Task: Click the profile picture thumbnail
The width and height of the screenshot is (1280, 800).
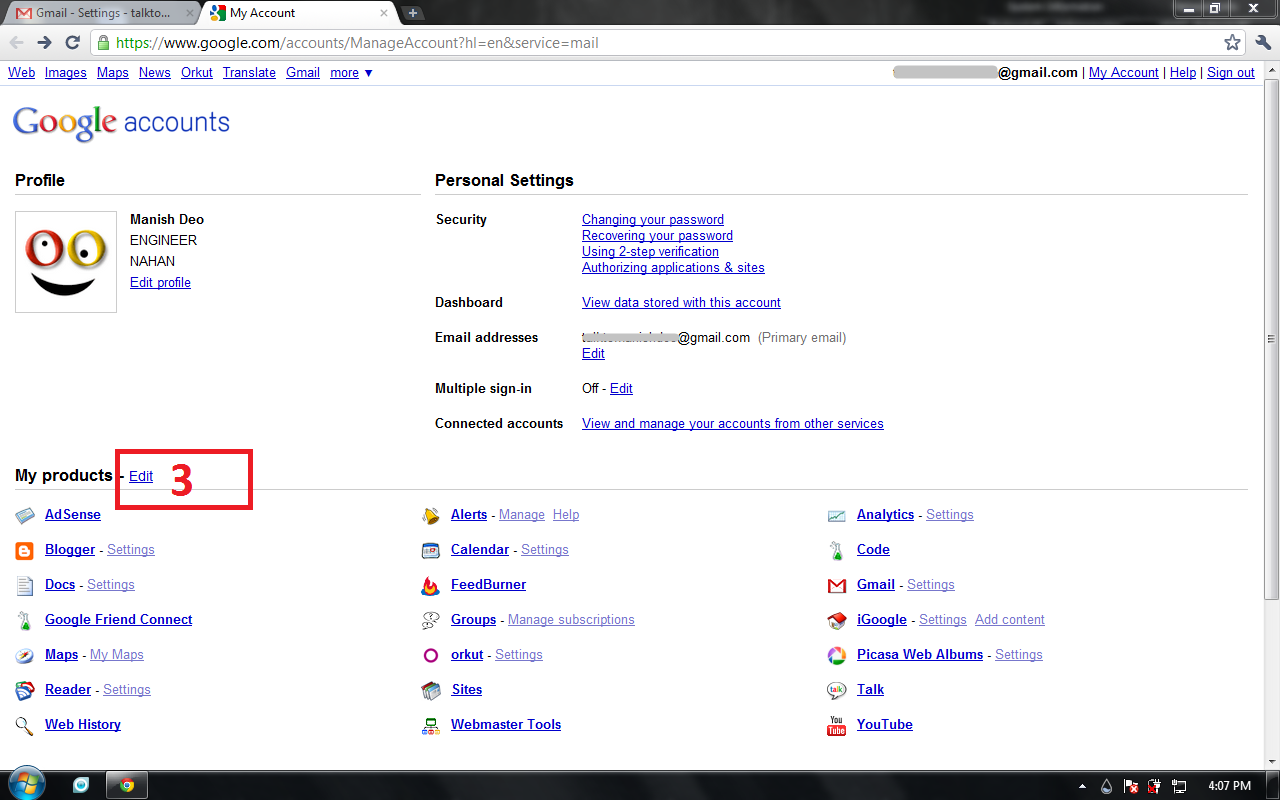Action: [x=66, y=262]
